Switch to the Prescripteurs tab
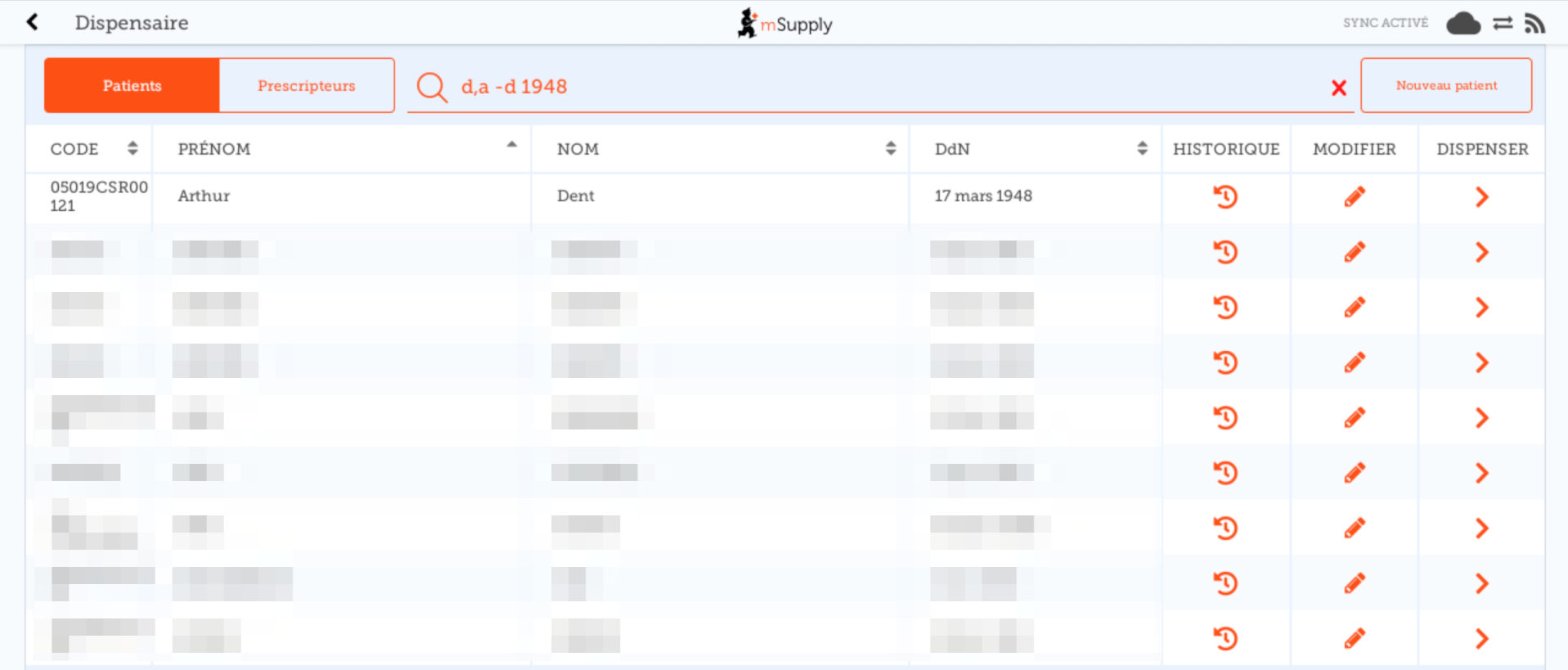 coord(306,85)
